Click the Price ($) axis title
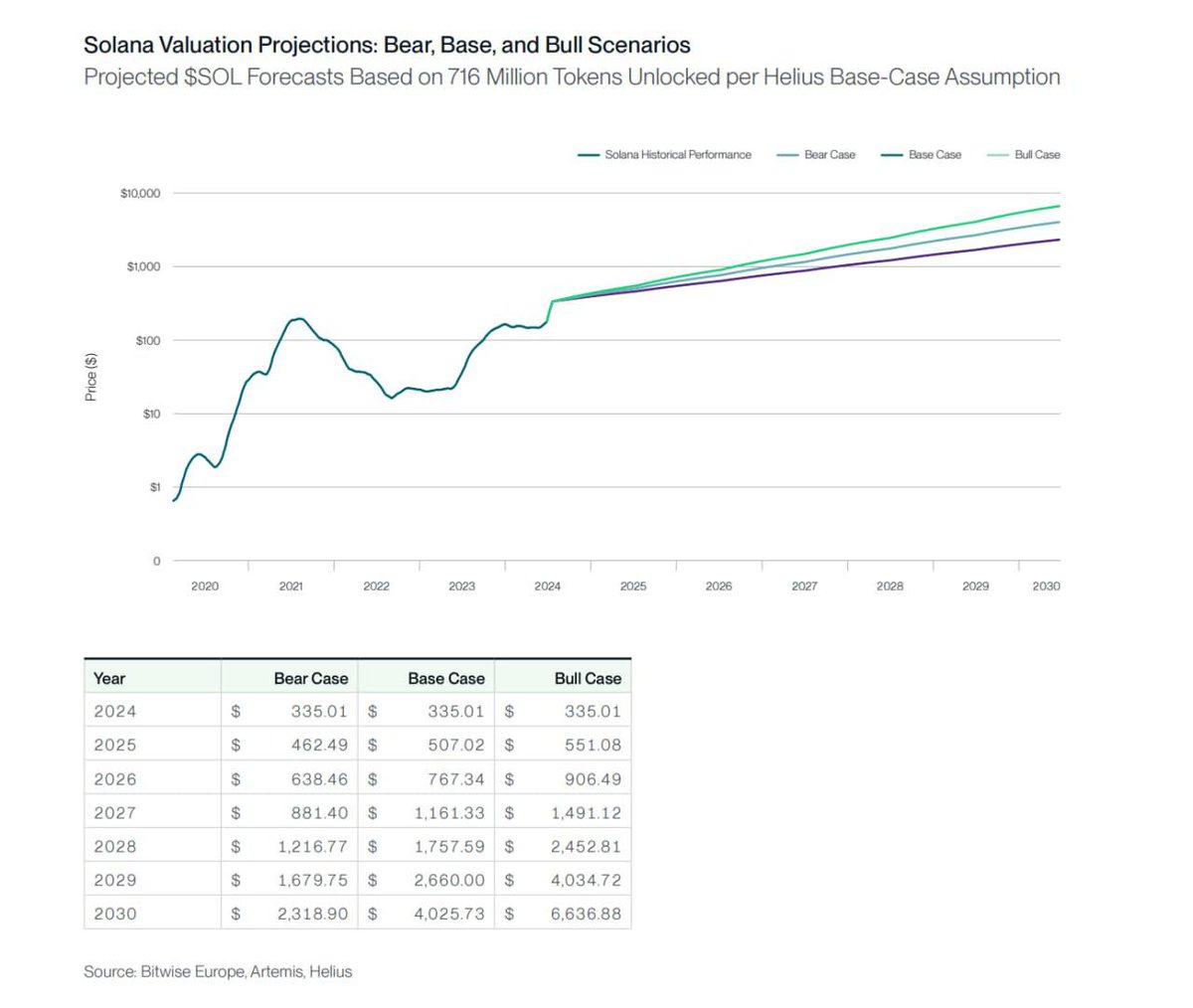This screenshot has height=1008, width=1193. (91, 377)
